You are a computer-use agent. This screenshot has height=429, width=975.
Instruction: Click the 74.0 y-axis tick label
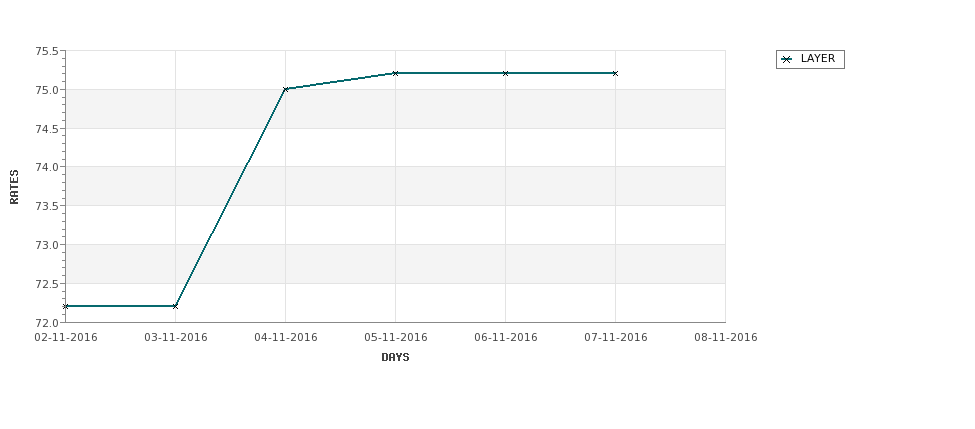47,167
